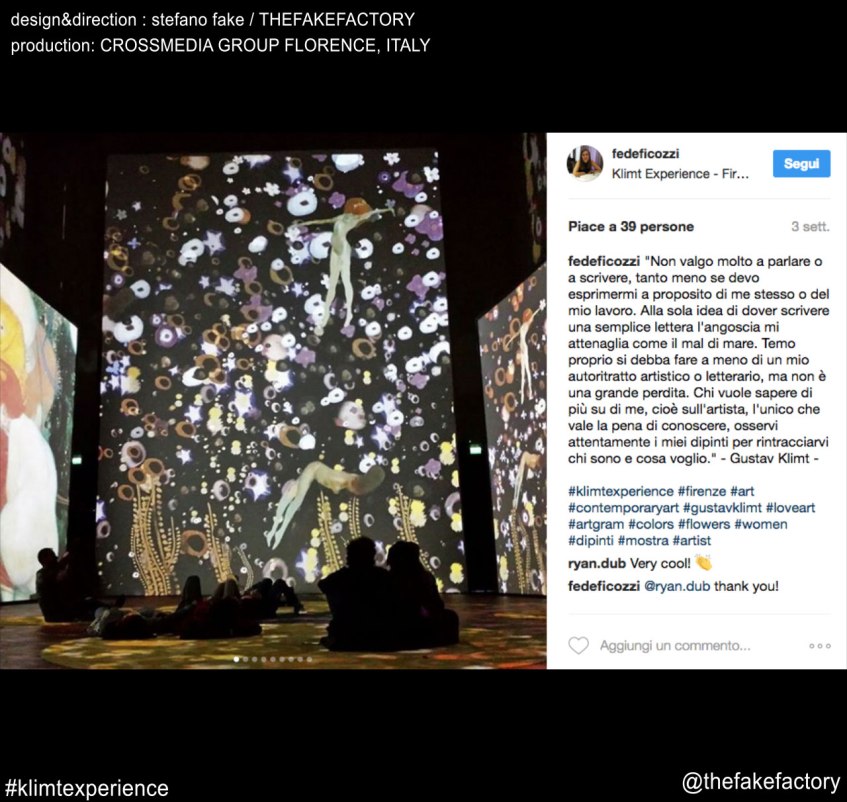This screenshot has height=802, width=847.
Task: Click the main Klimt projection photo
Action: point(273,401)
